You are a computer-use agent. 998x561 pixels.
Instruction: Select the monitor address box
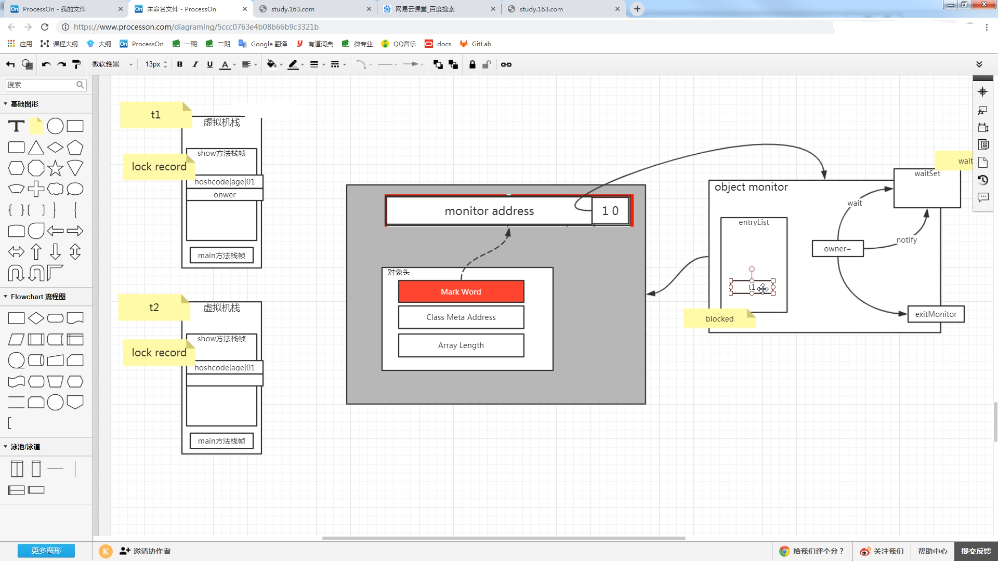tap(489, 211)
